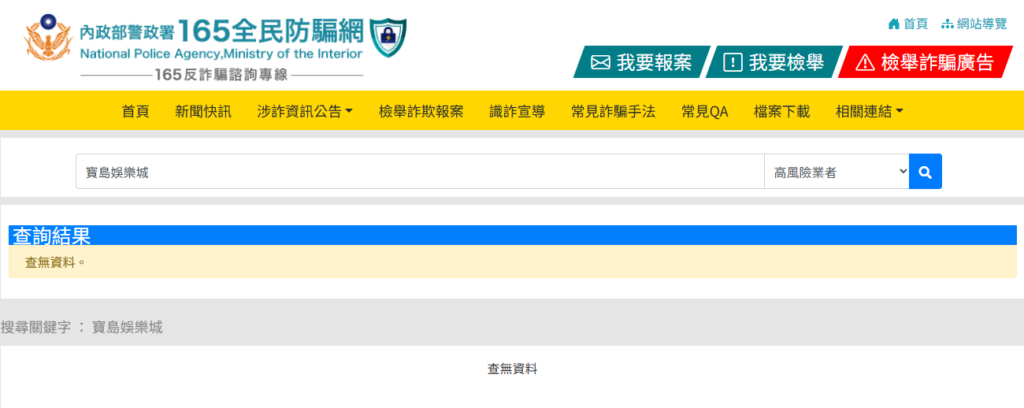Viewport: 1024px width, 408px height.
Task: Click the 我要報案 button
Action: 641,62
